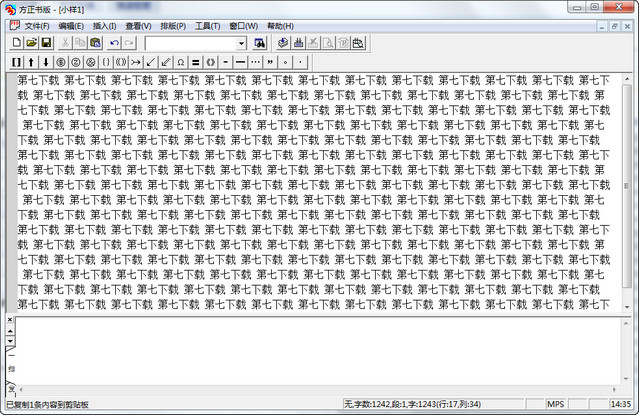
Task: Expand the toolbar combo box dropdown
Action: click(241, 43)
